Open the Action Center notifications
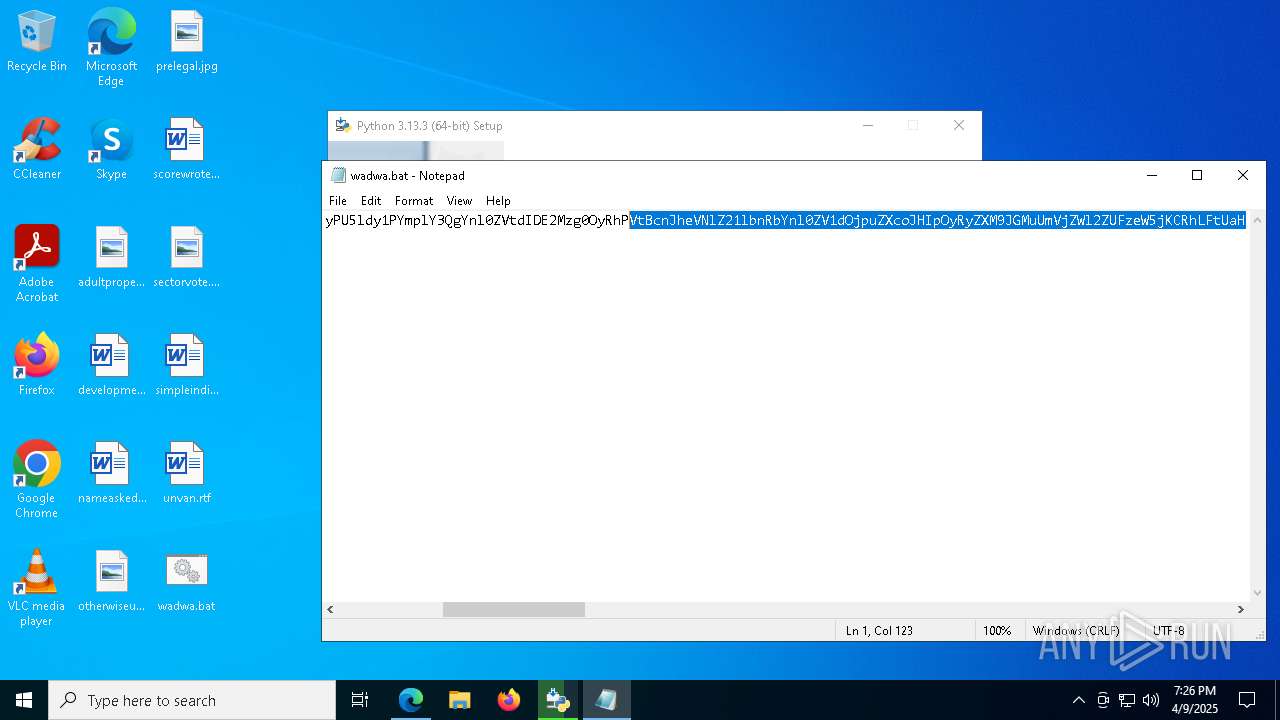 [x=1247, y=700]
